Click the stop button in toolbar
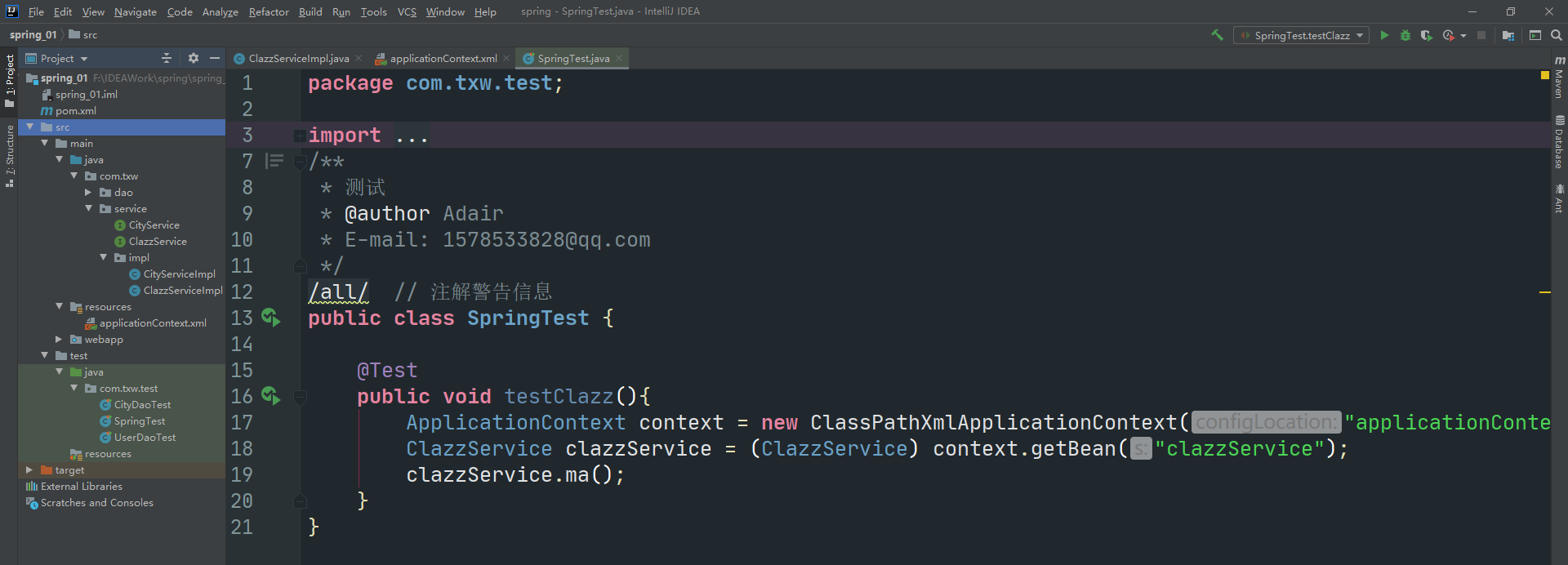This screenshot has height=565, width=1568. [1481, 35]
